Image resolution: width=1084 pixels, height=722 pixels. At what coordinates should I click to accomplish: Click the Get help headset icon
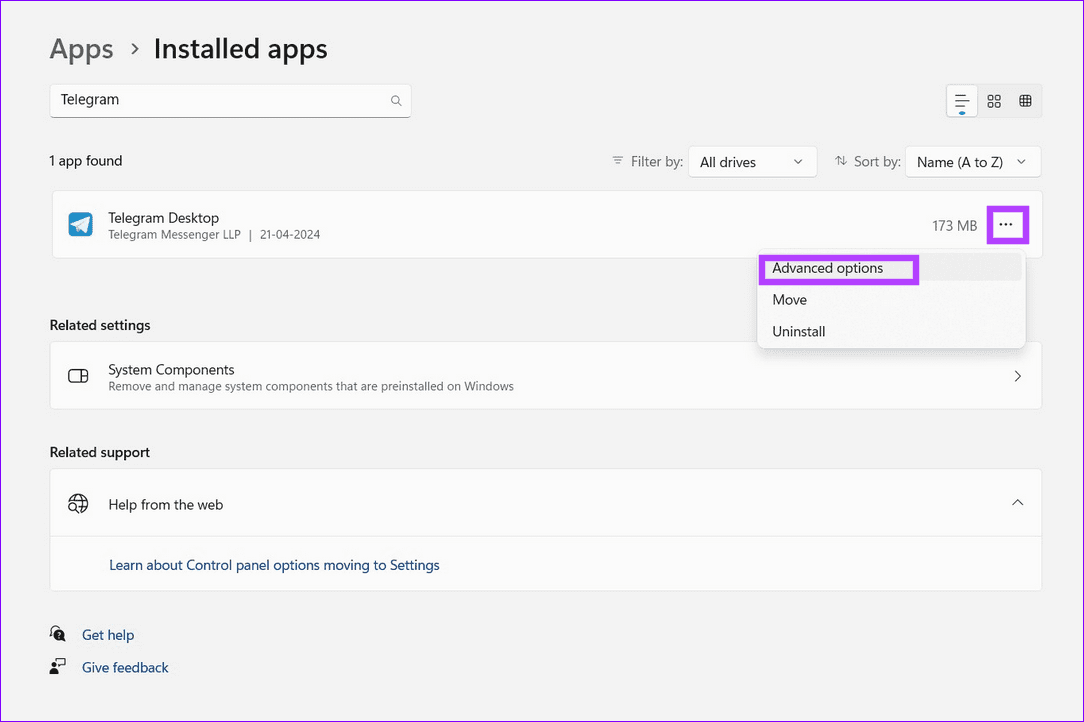(57, 634)
